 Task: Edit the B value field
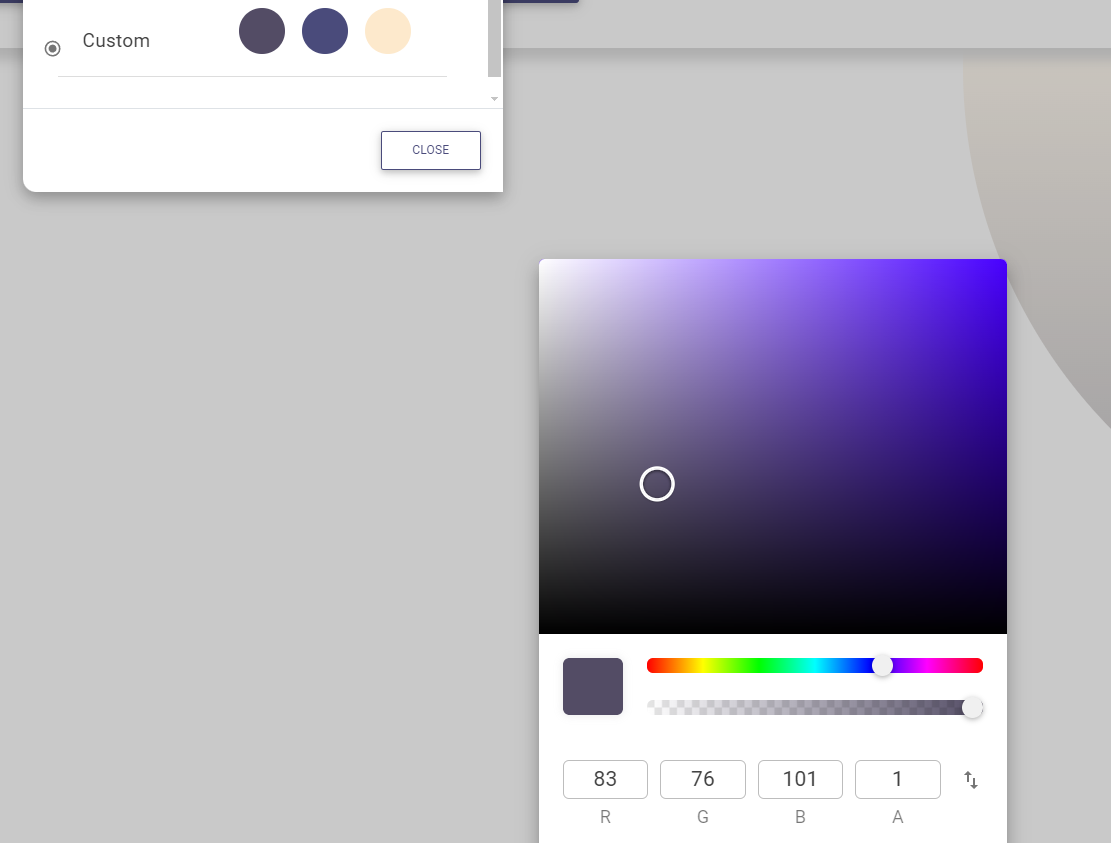800,779
